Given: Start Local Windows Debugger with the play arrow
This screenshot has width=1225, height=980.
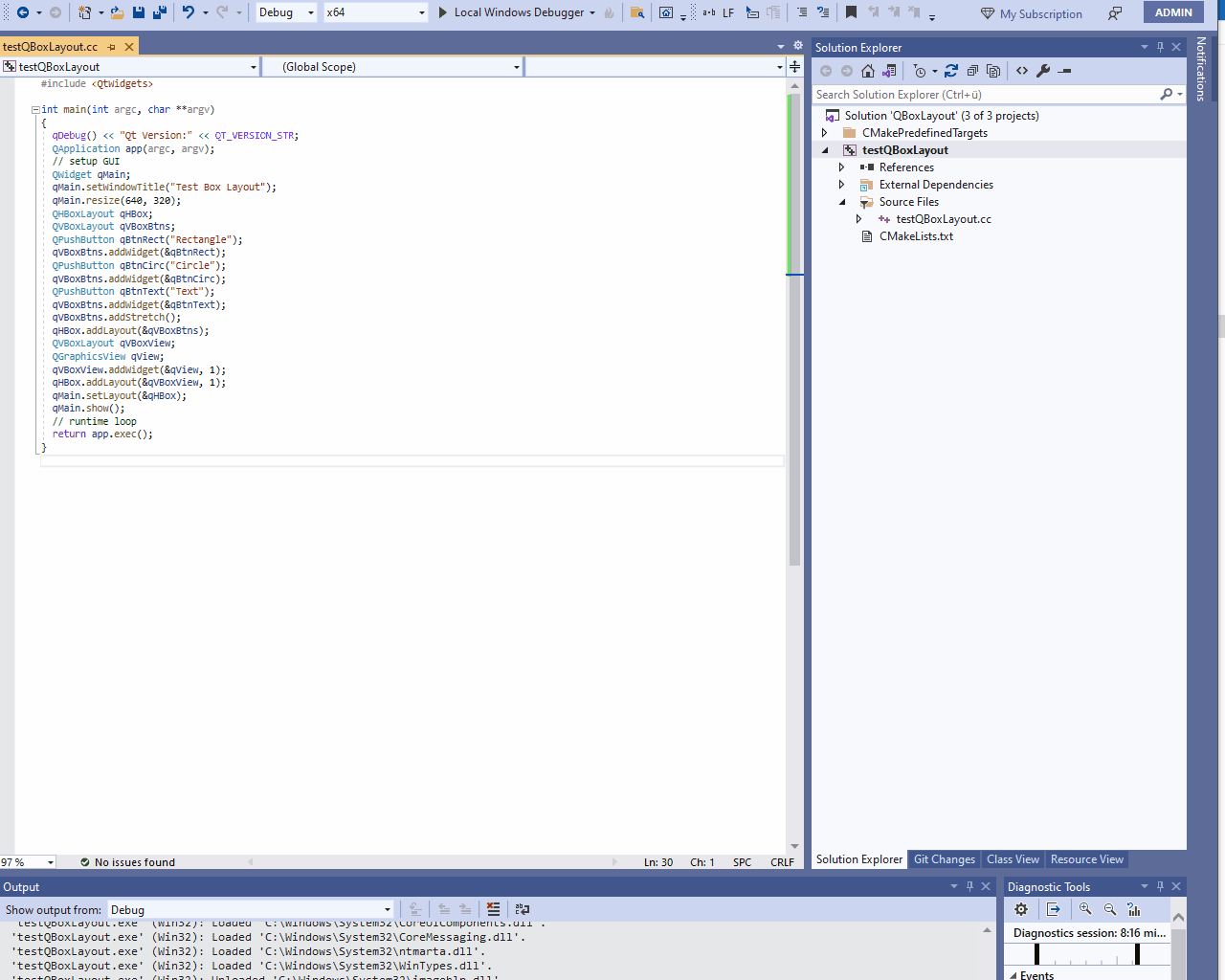Looking at the screenshot, I should click(x=443, y=12).
